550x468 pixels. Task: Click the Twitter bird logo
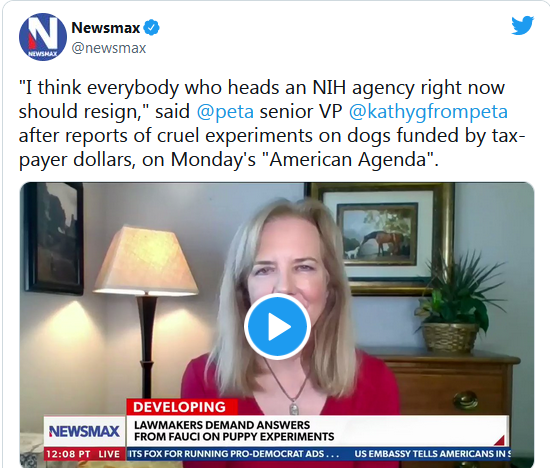tap(522, 25)
